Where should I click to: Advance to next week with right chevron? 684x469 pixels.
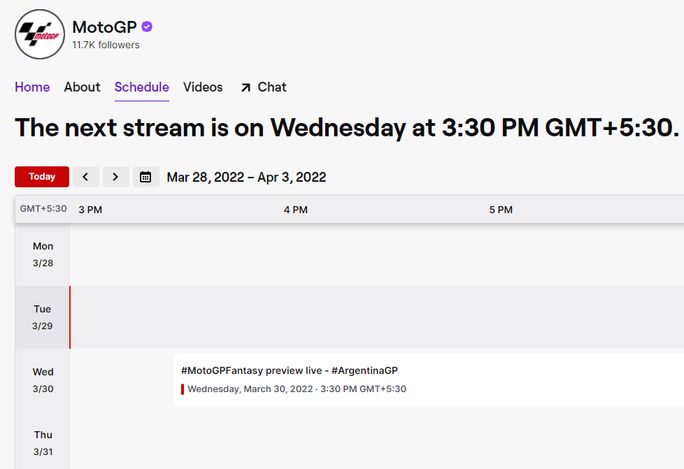116,177
